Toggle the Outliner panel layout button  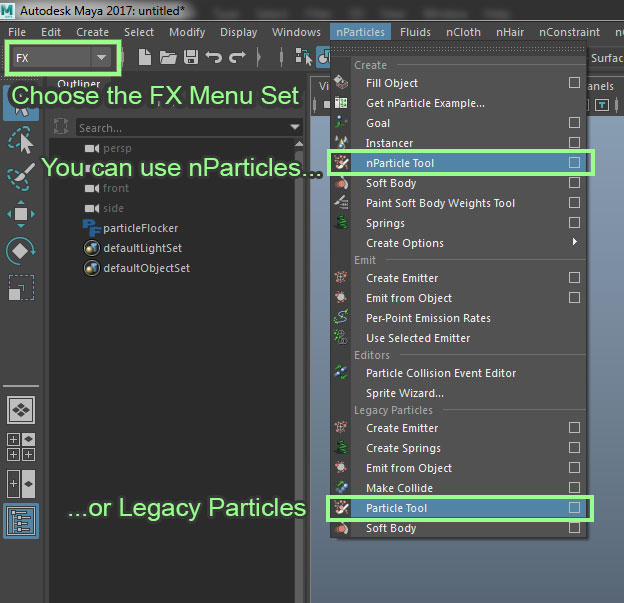(x=21, y=521)
